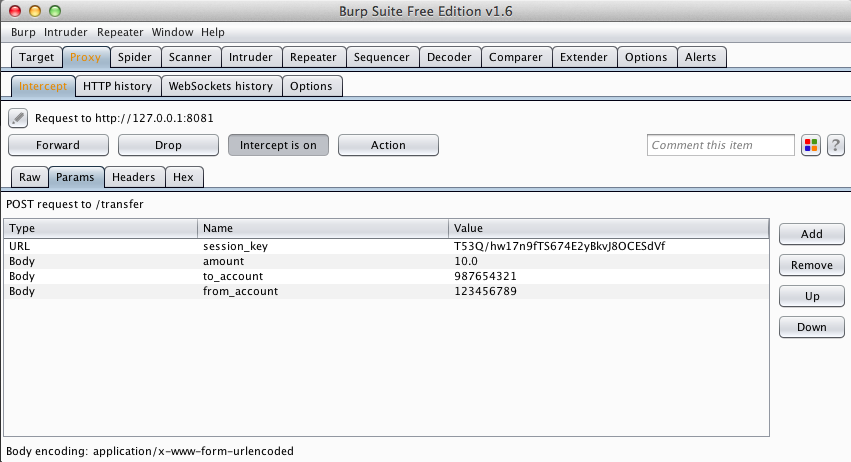This screenshot has height=462, width=851.
Task: Switch to the Sequencer tab
Action: [382, 57]
